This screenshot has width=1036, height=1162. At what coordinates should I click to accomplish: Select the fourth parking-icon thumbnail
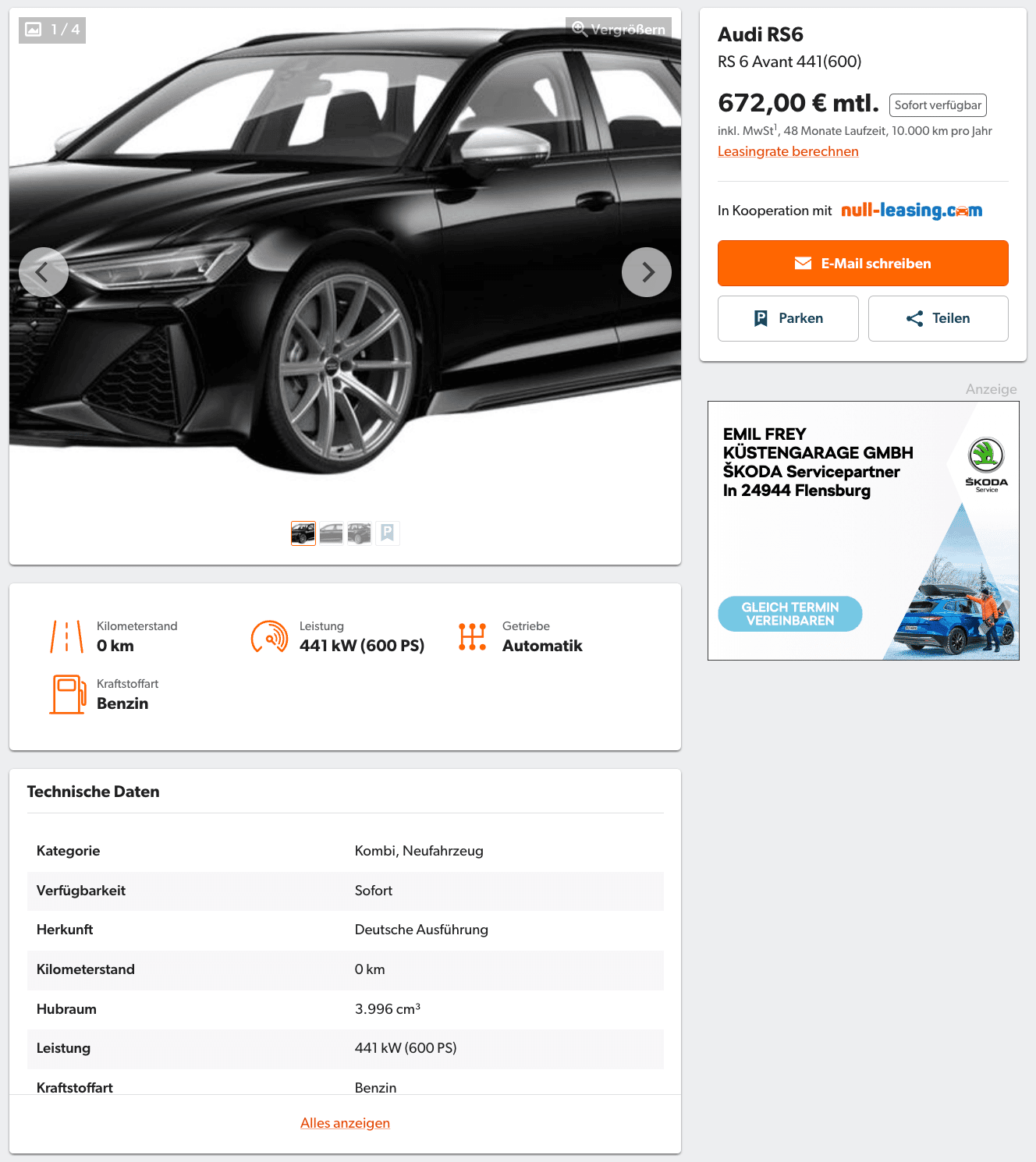pyautogui.click(x=388, y=533)
